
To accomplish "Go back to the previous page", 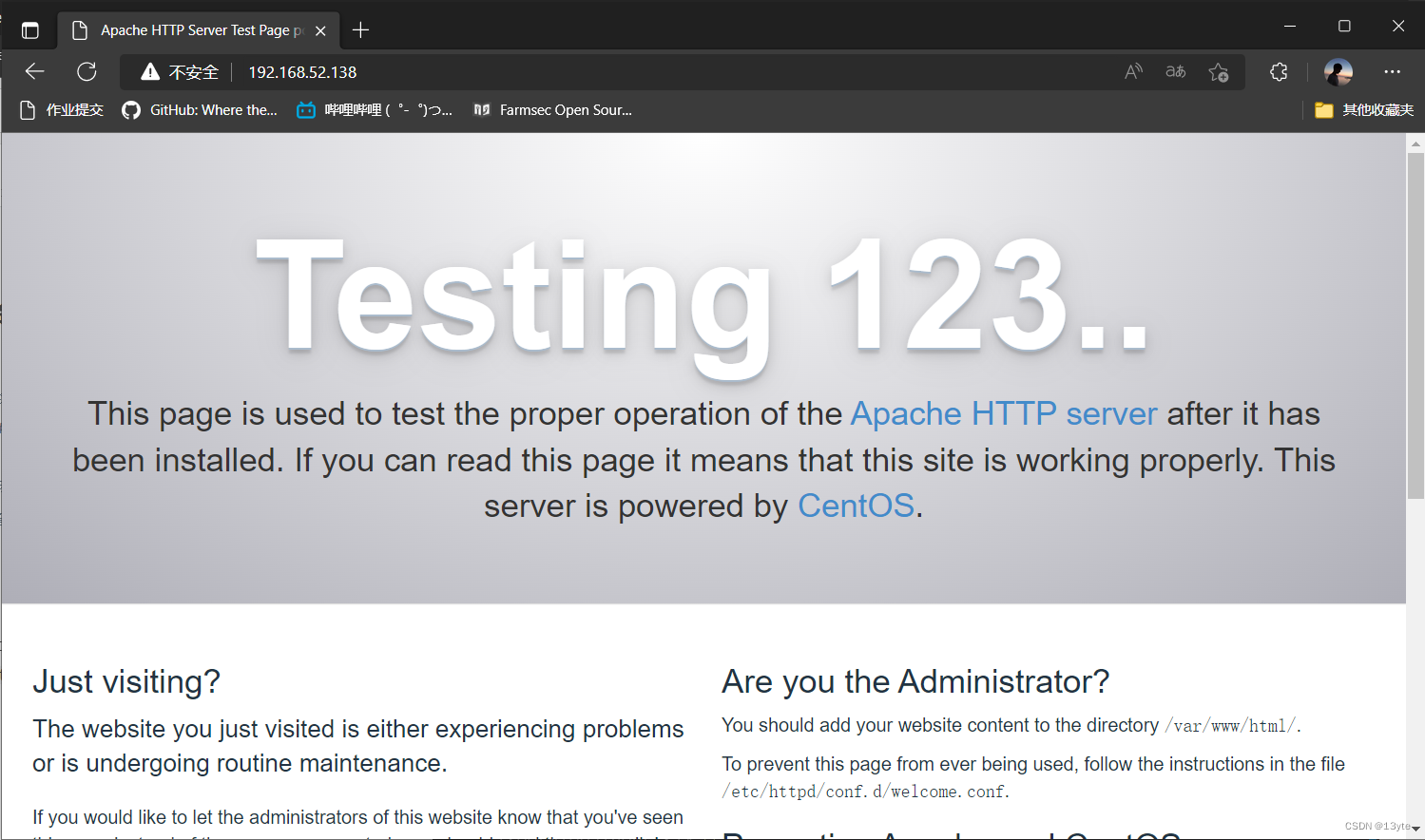I will pyautogui.click(x=35, y=71).
